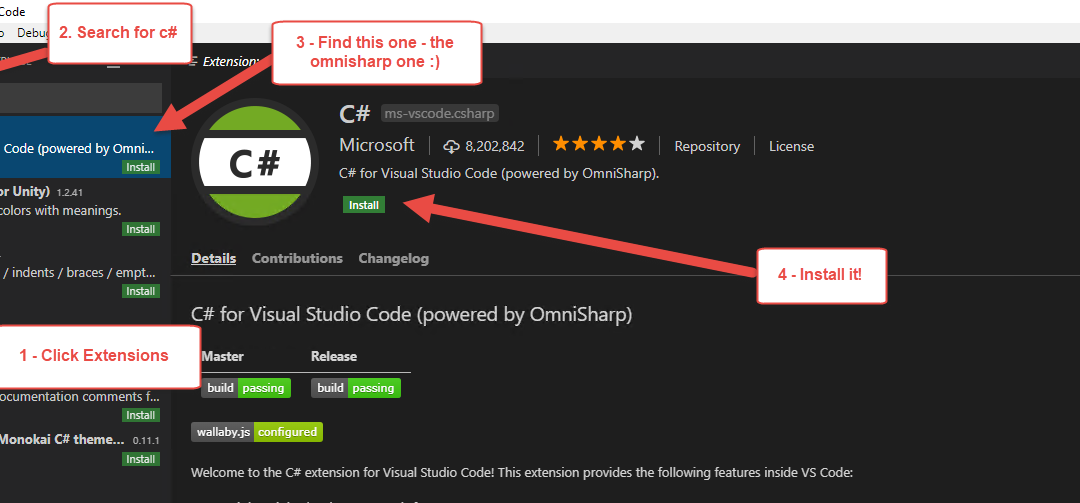This screenshot has width=1080, height=503.
Task: Install C# from the highlighted list row
Action: (141, 167)
